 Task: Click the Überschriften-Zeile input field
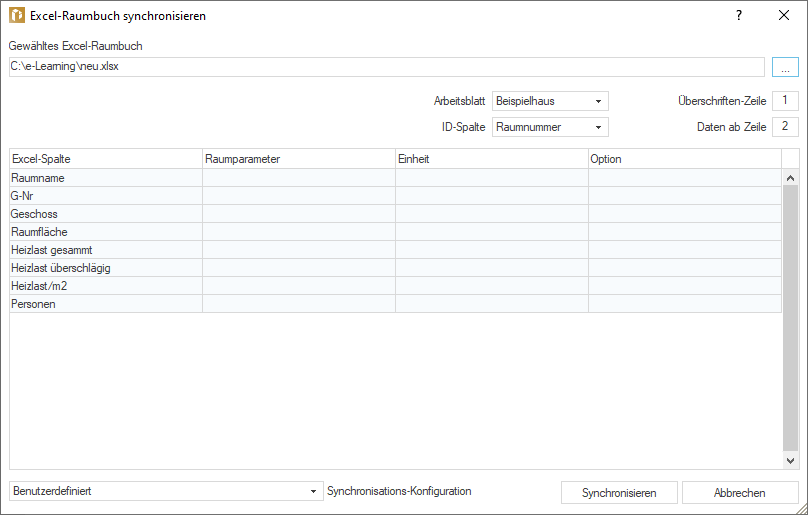(x=785, y=101)
